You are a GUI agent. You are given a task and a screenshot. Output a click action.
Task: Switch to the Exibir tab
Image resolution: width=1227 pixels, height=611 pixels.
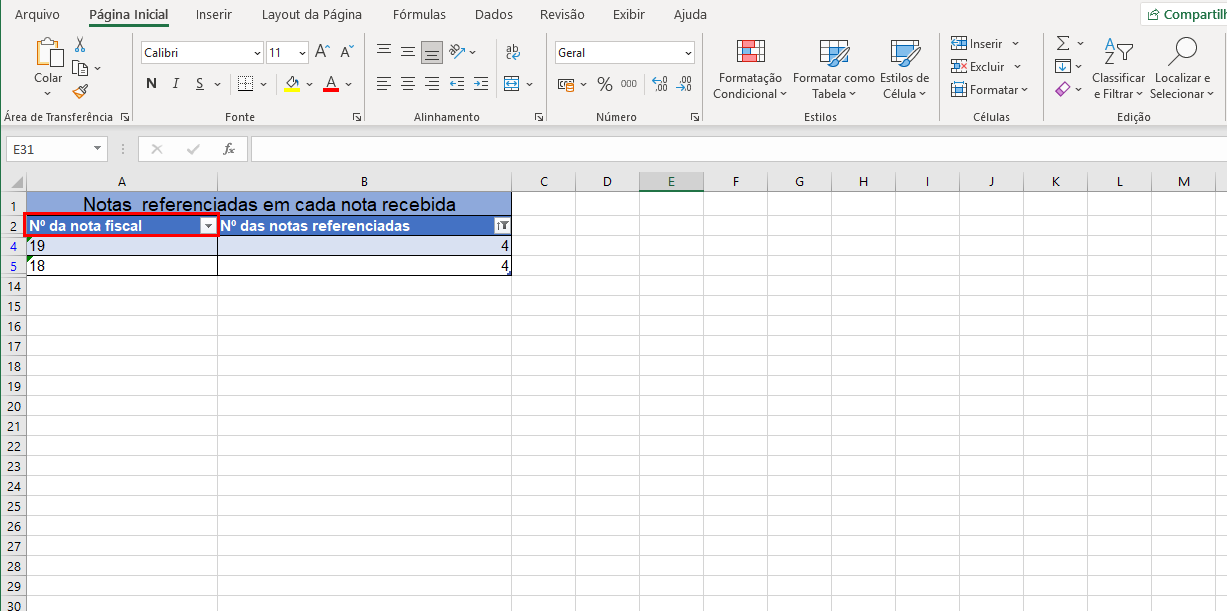click(629, 15)
